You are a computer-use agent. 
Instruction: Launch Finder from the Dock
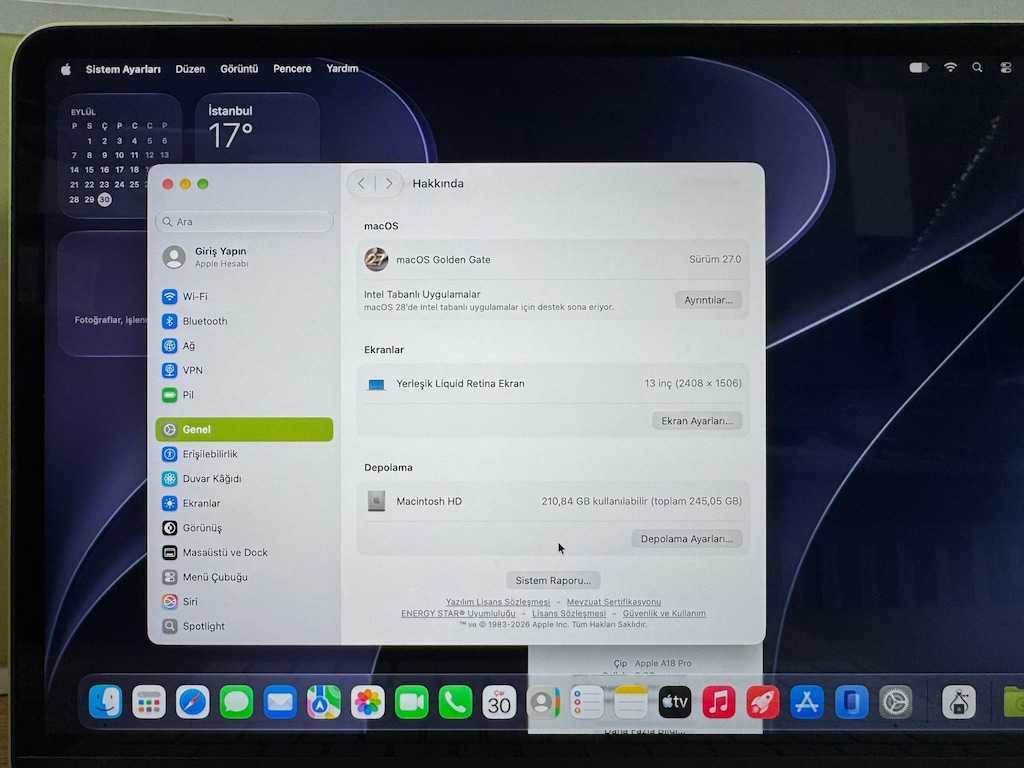[105, 702]
